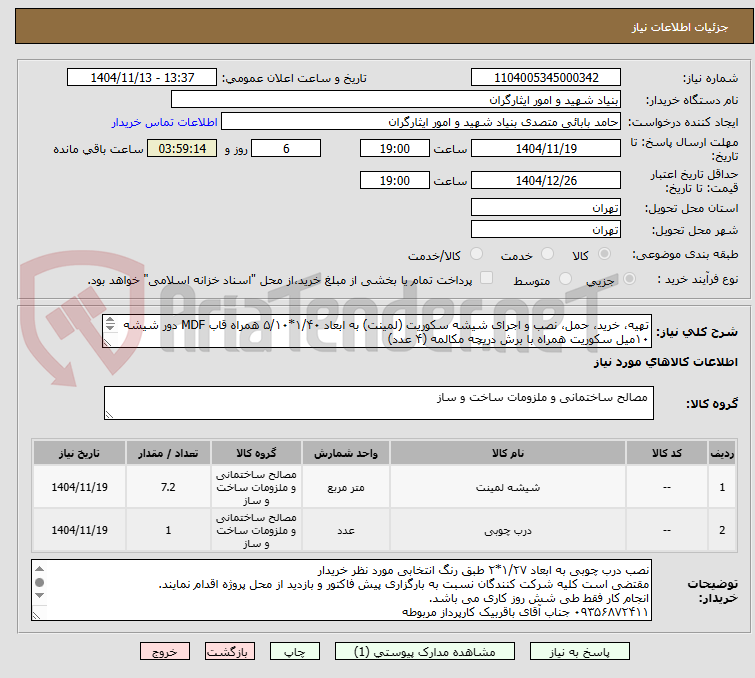The width and height of the screenshot is (755, 678).
Task: Click the price validity date 1404/12/26 field
Action: click(546, 180)
